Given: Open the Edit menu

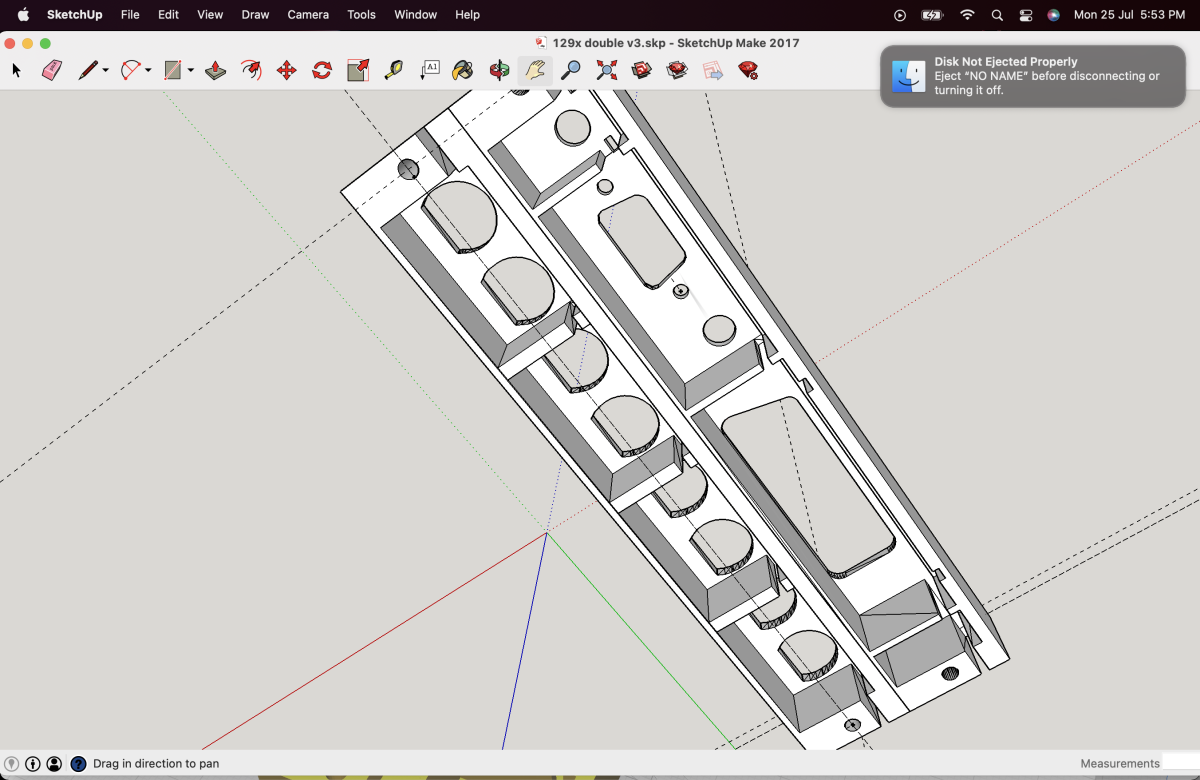Looking at the screenshot, I should click(169, 15).
